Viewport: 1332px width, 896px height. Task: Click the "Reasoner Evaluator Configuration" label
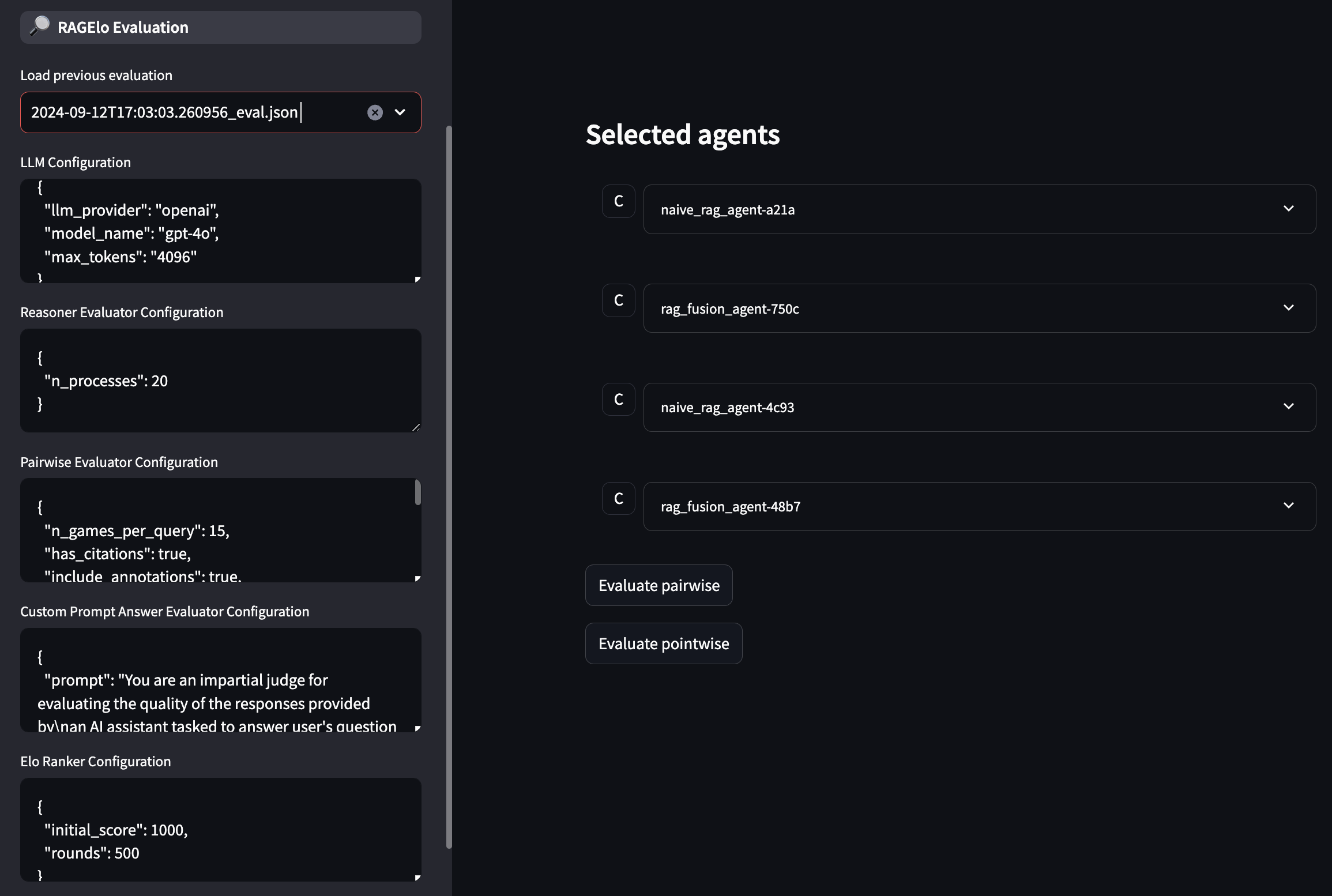tap(122, 313)
